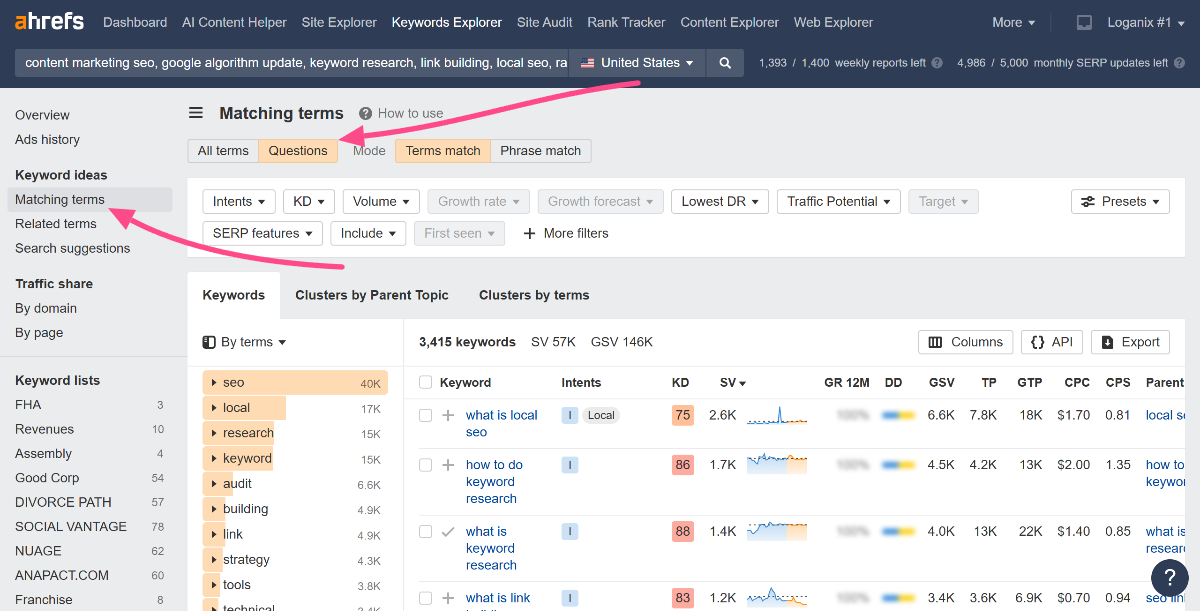Sort by the SV column header

click(x=733, y=382)
